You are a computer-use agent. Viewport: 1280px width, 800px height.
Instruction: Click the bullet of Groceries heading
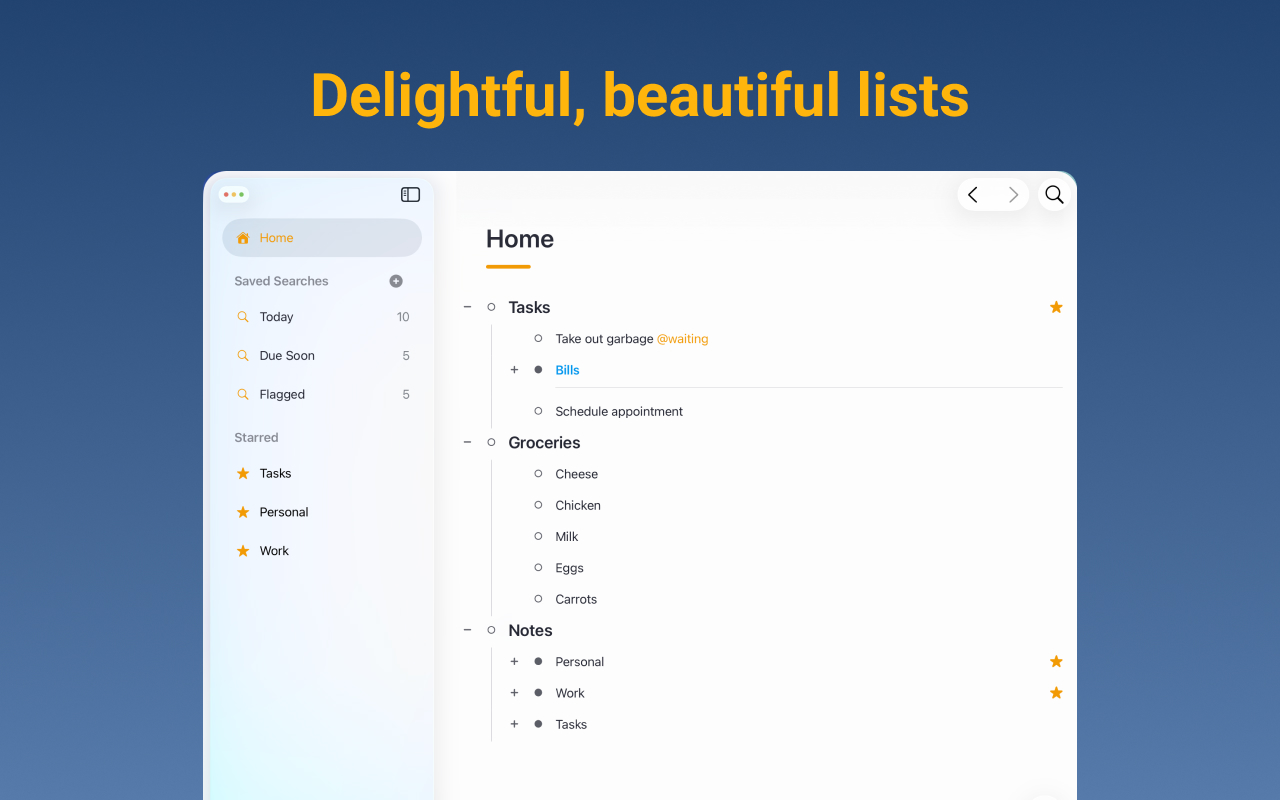tap(491, 442)
